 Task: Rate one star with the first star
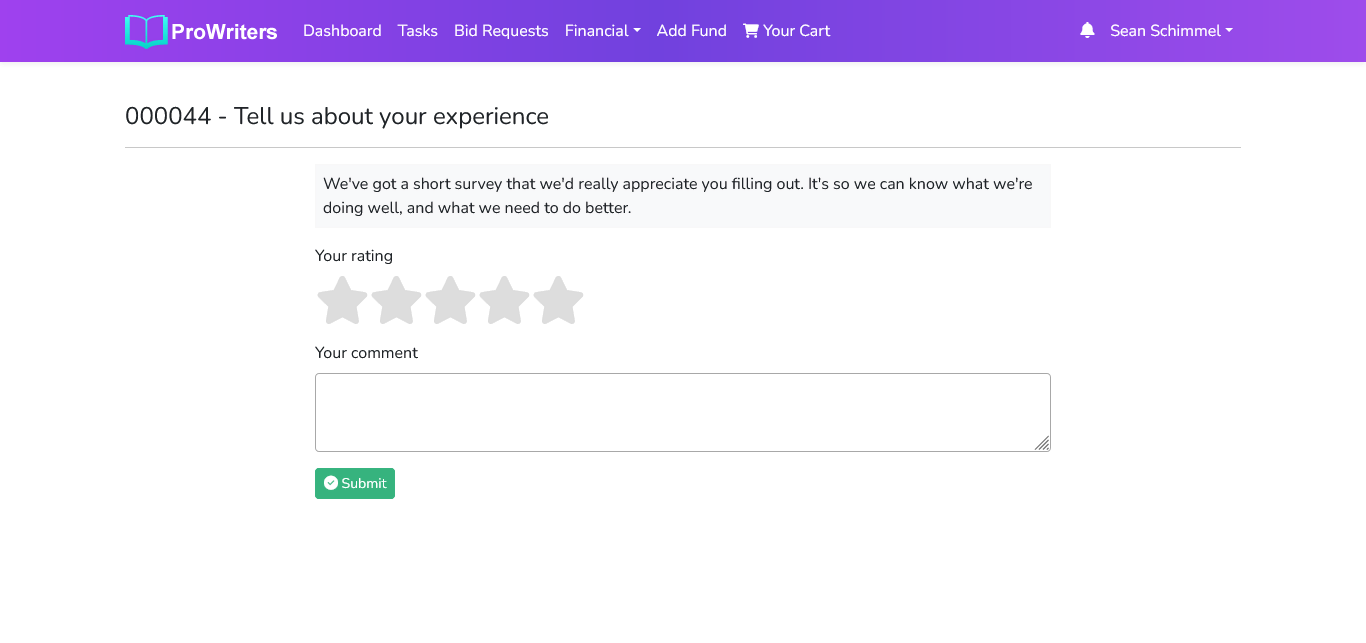[342, 301]
